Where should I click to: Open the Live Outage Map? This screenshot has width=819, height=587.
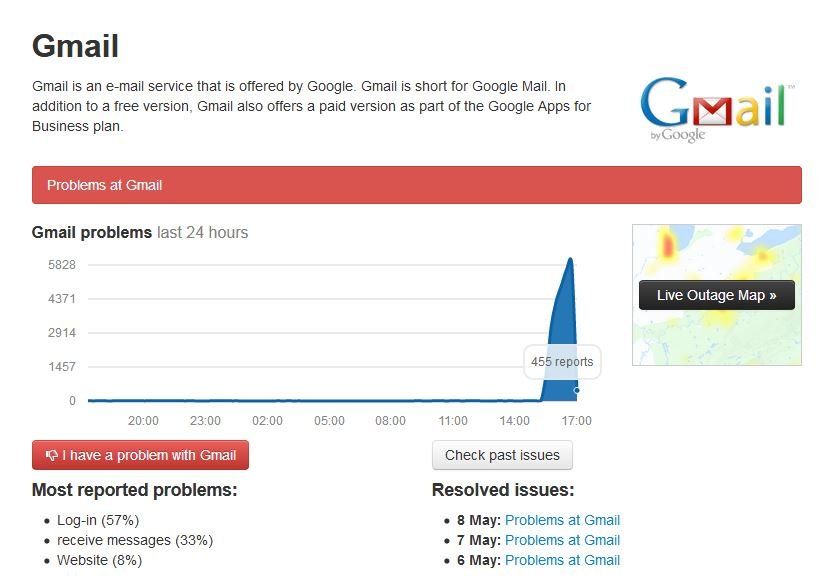pyautogui.click(x=717, y=295)
